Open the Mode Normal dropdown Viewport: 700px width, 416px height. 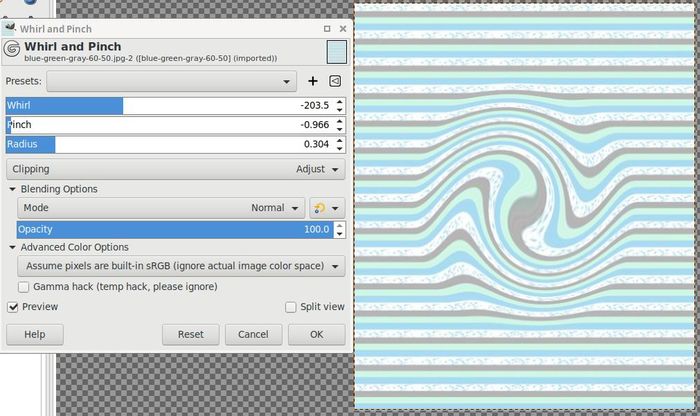161,208
